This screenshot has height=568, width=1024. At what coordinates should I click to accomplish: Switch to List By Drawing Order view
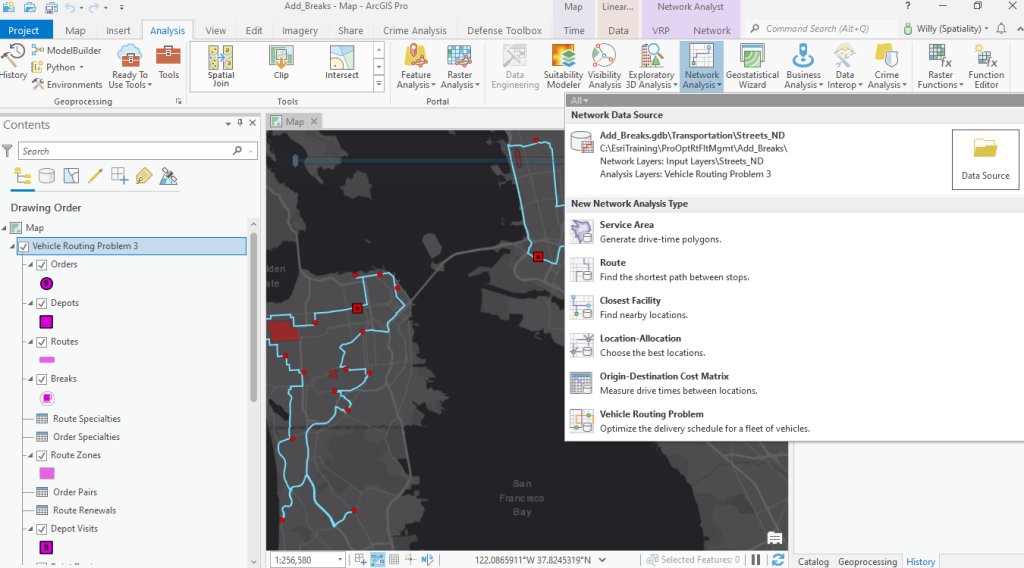[22, 176]
